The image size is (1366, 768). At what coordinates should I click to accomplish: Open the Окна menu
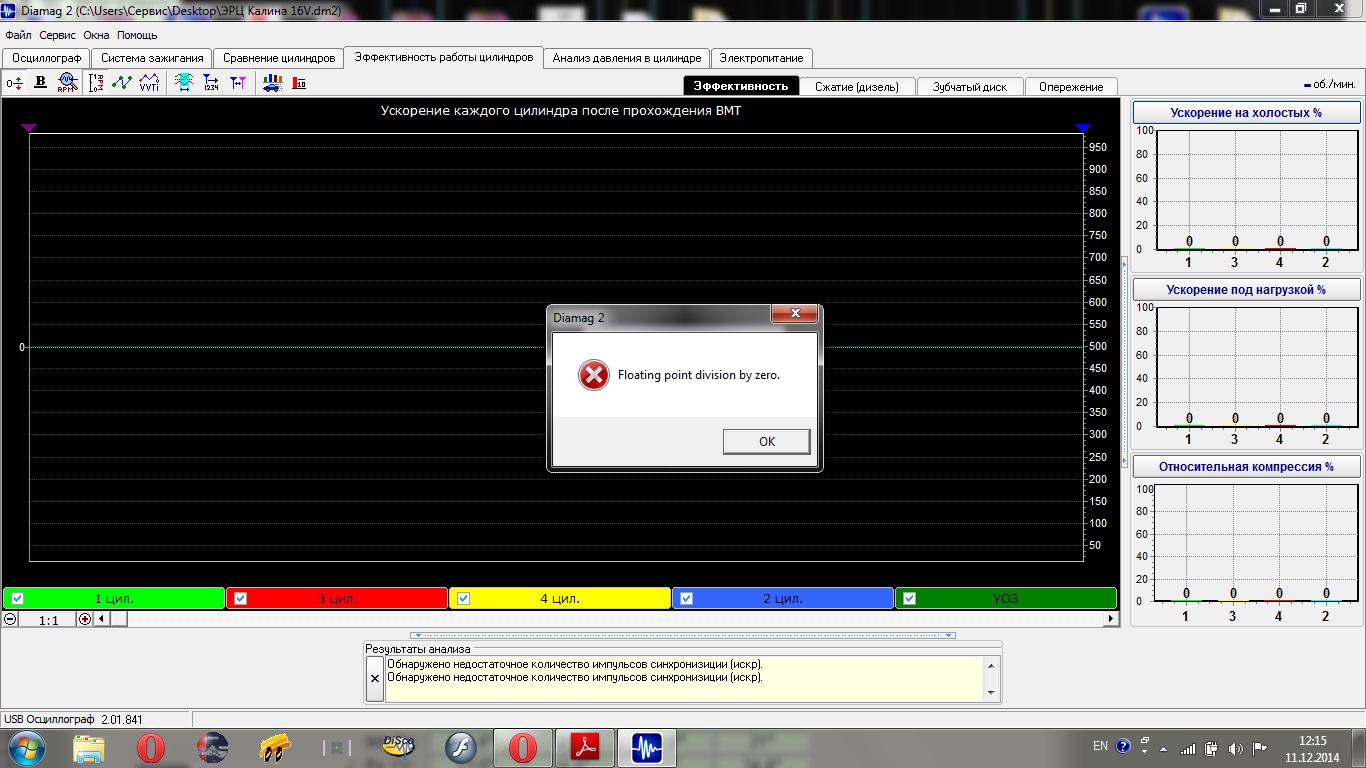point(97,35)
